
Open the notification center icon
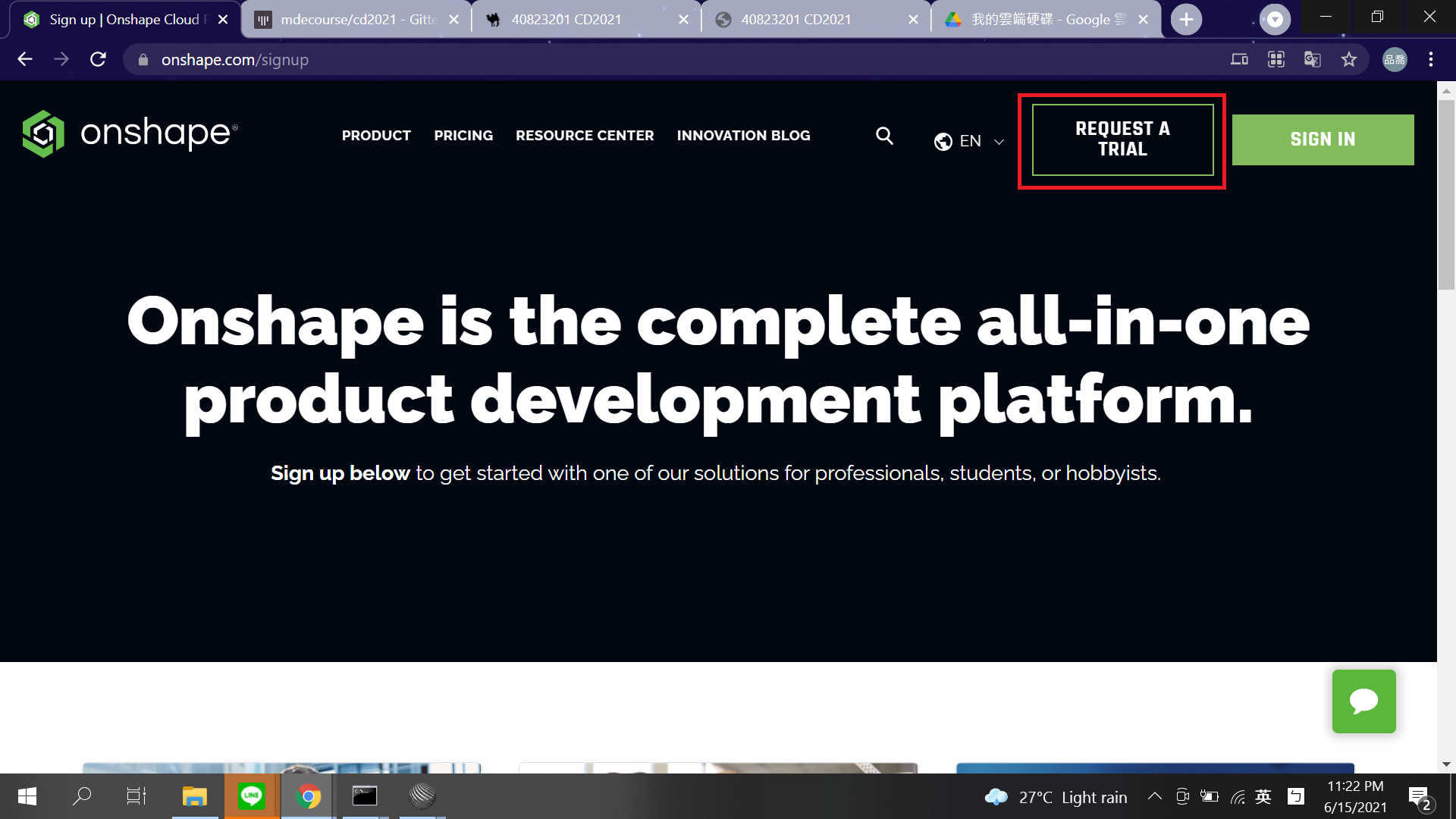(x=1420, y=797)
